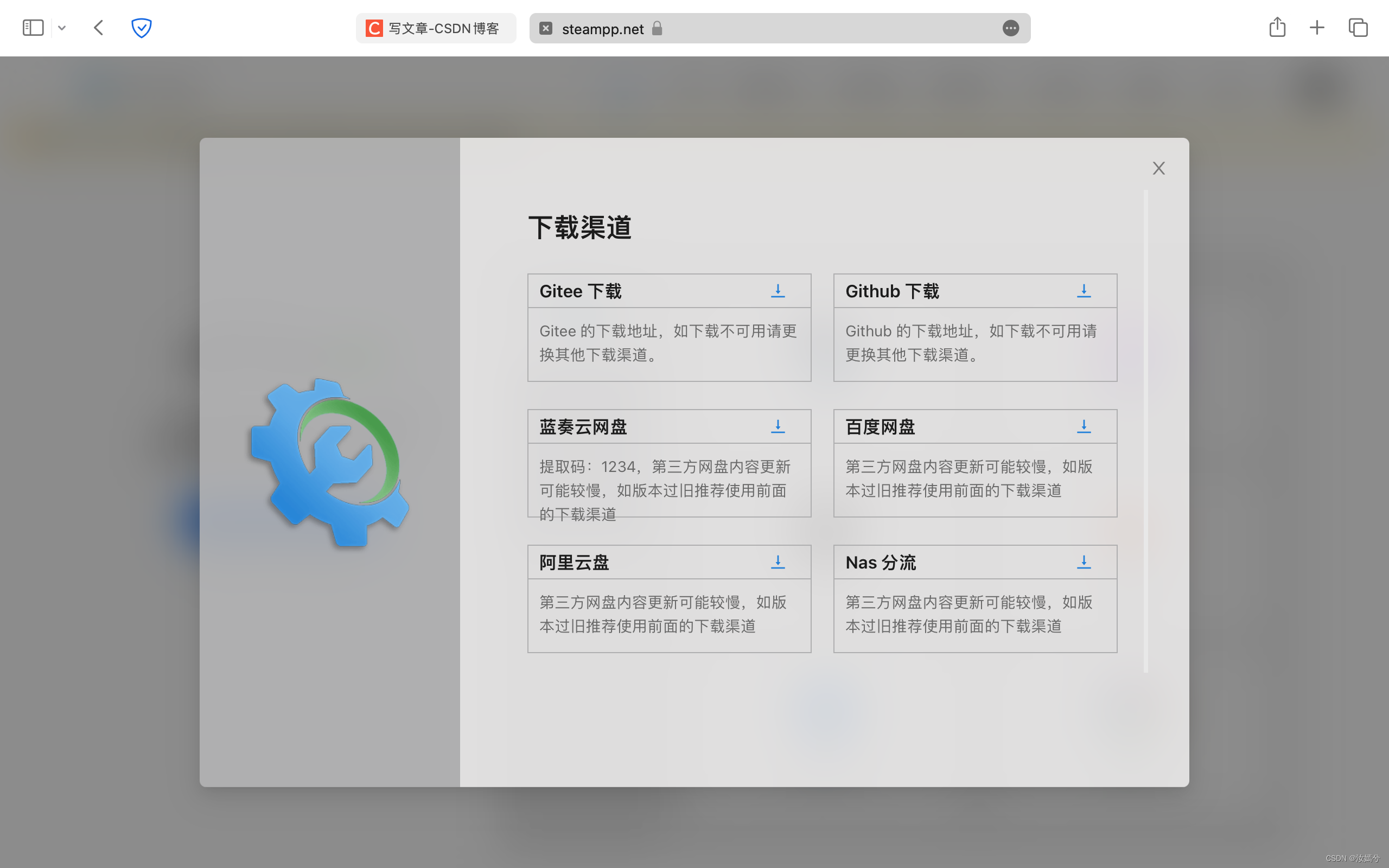The height and width of the screenshot is (868, 1389).
Task: Open the page options ellipsis button
Action: pyautogui.click(x=1011, y=28)
